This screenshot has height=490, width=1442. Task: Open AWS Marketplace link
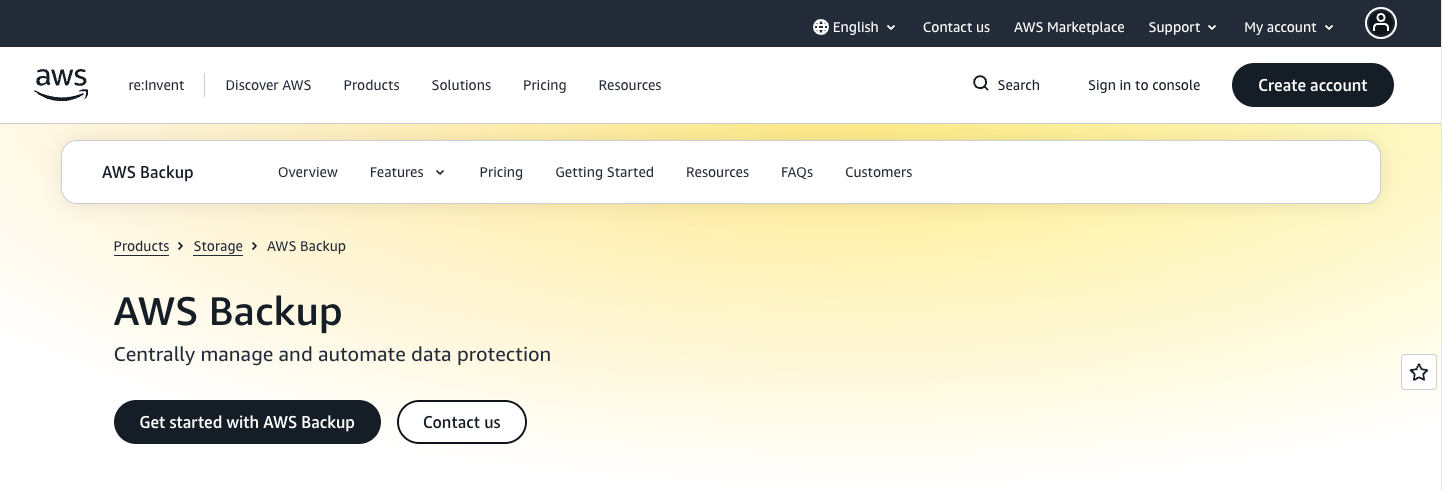[1069, 27]
